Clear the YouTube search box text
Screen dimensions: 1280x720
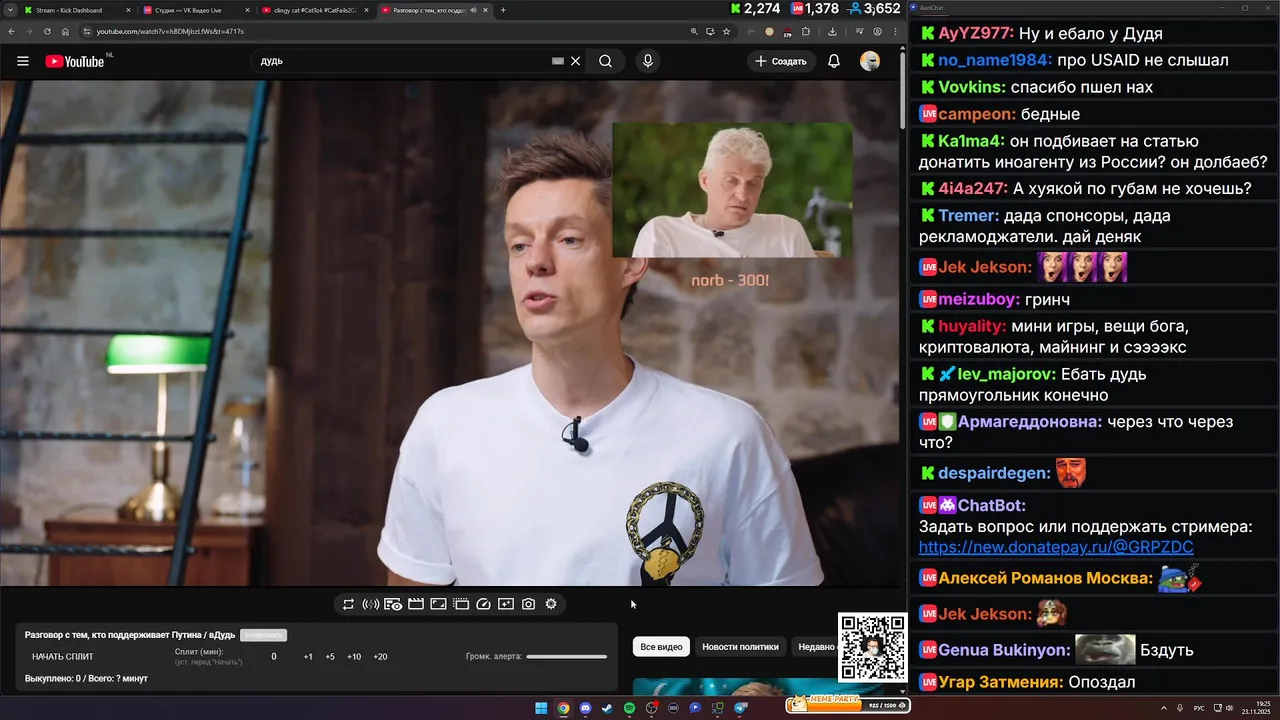(x=575, y=61)
